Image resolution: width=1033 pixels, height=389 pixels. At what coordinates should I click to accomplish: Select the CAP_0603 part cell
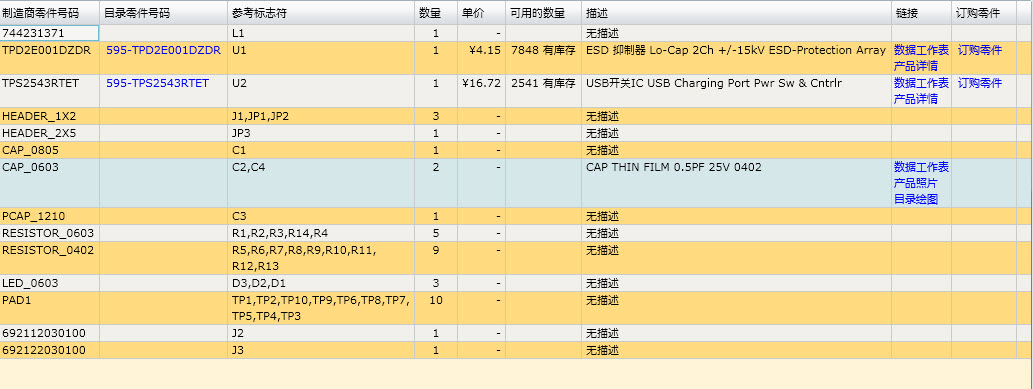(x=50, y=183)
